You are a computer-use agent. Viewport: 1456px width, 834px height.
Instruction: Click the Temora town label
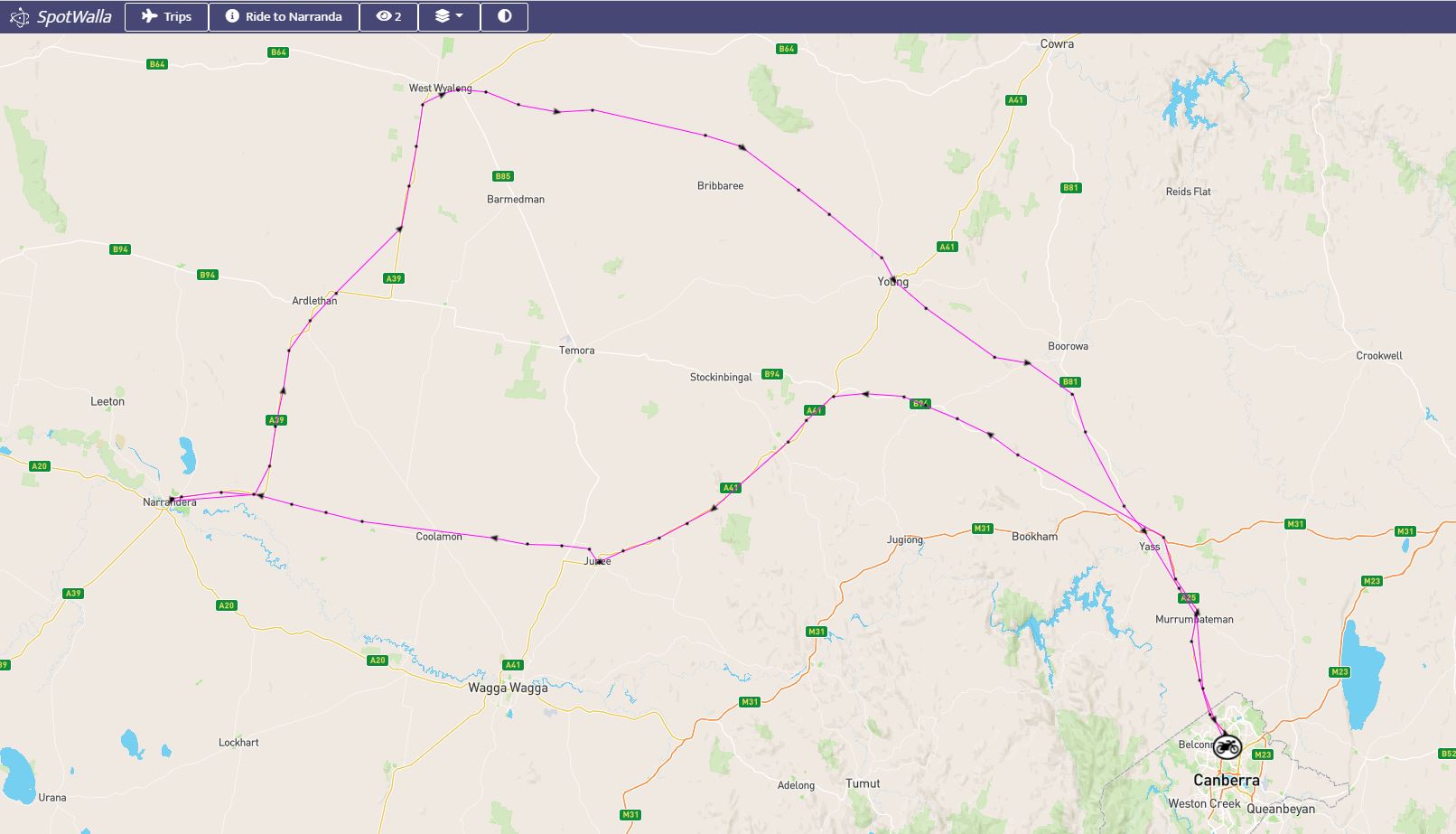pos(576,350)
